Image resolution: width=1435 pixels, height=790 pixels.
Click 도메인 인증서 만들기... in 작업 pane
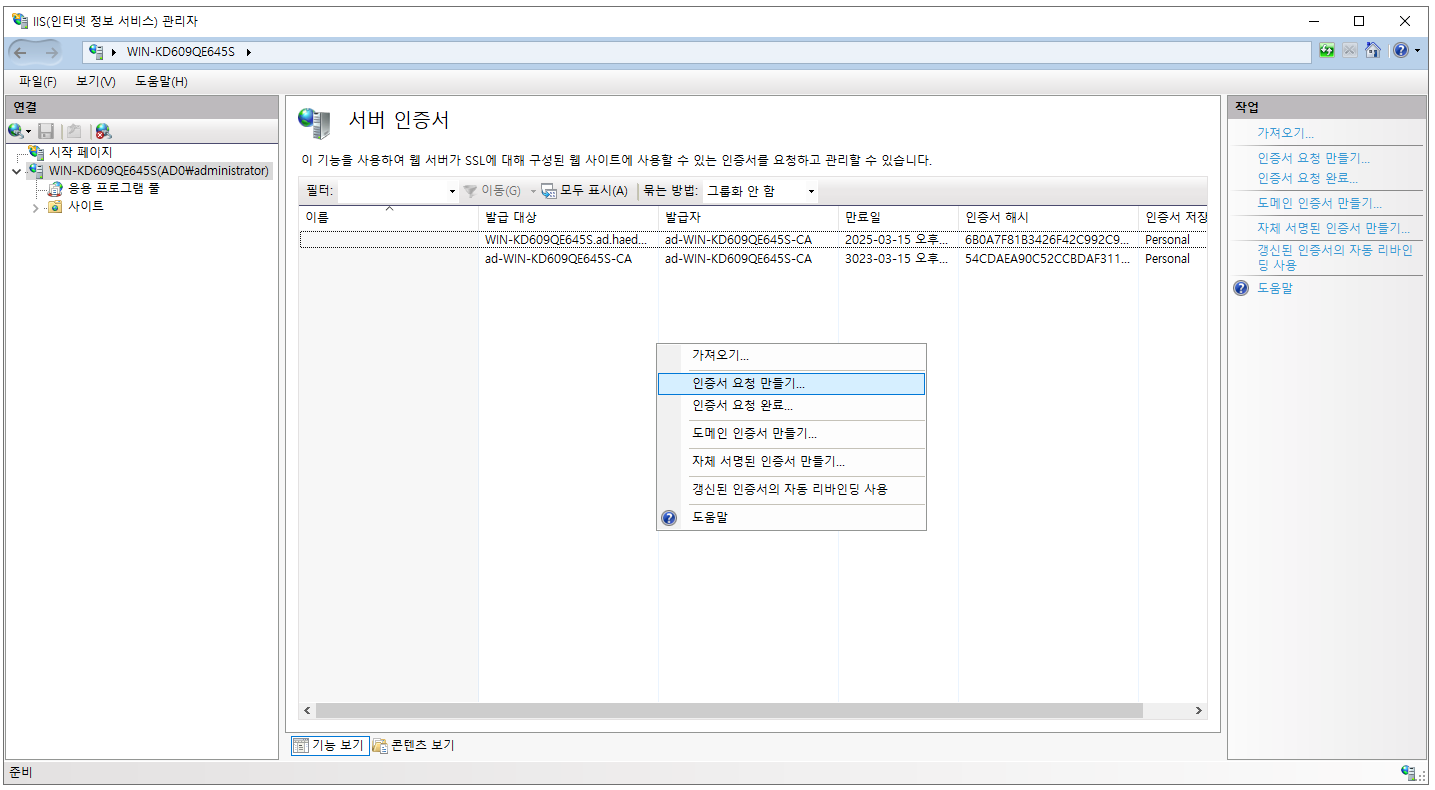click(x=1319, y=203)
